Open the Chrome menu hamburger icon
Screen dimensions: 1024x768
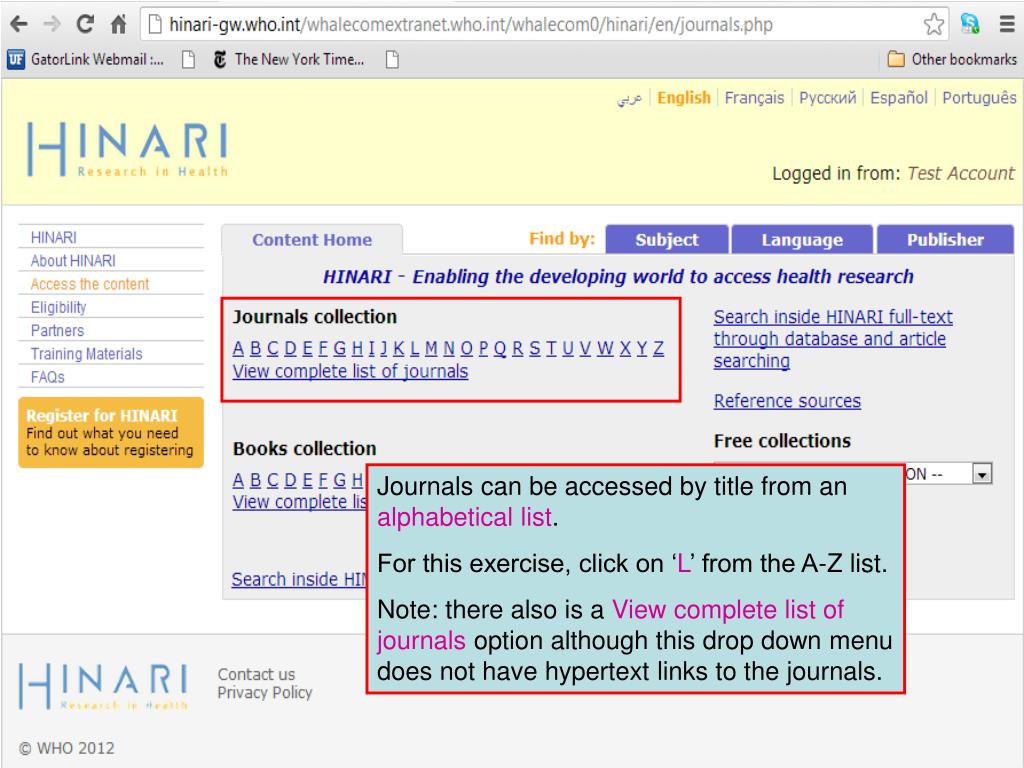tap(1007, 24)
